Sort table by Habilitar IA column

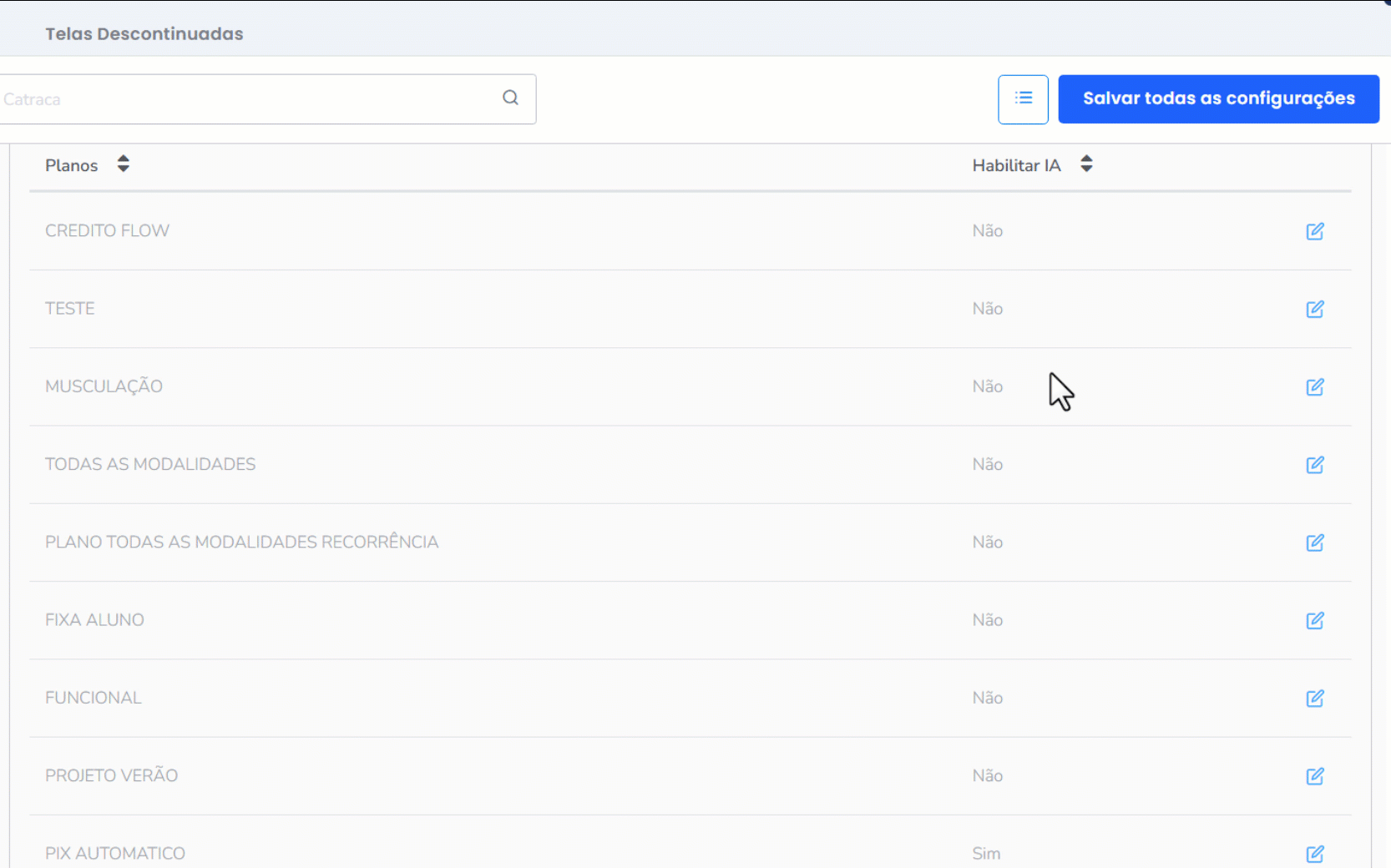[x=1085, y=164]
